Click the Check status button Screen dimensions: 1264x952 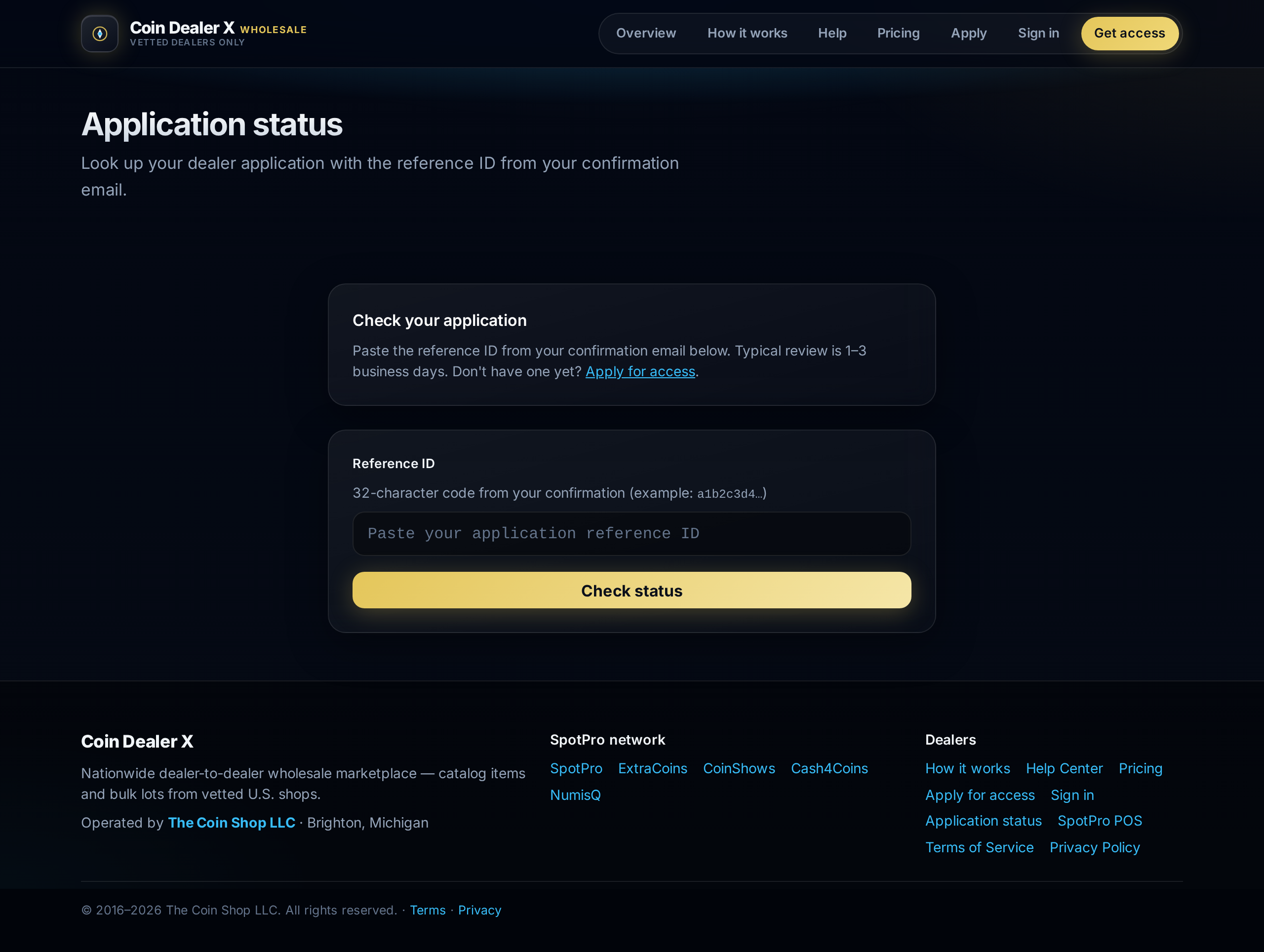click(x=632, y=590)
